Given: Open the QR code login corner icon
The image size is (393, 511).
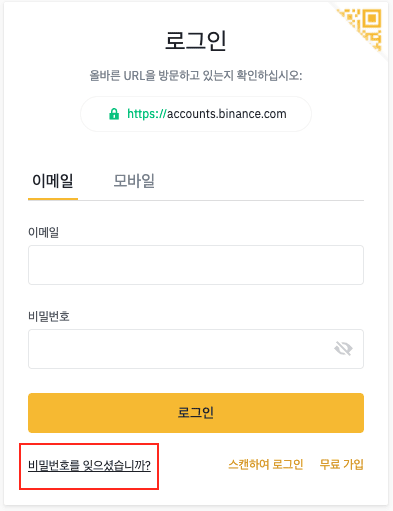Looking at the screenshot, I should (x=363, y=28).
